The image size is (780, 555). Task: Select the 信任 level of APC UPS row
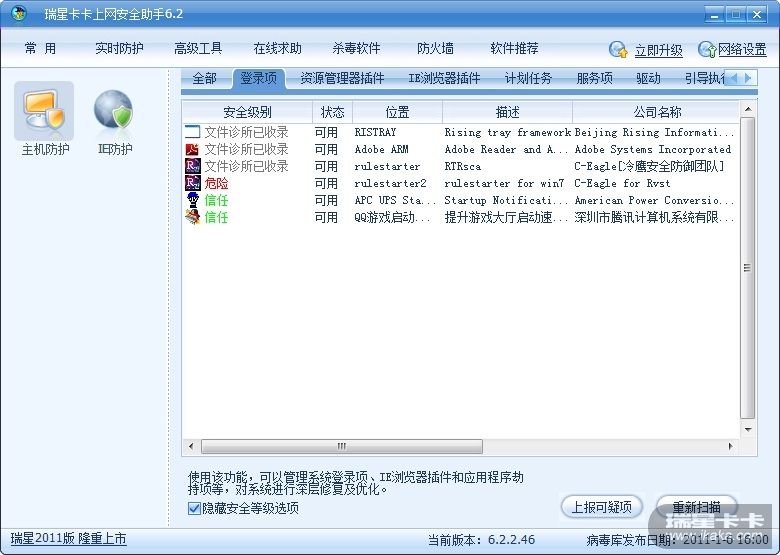[216, 200]
